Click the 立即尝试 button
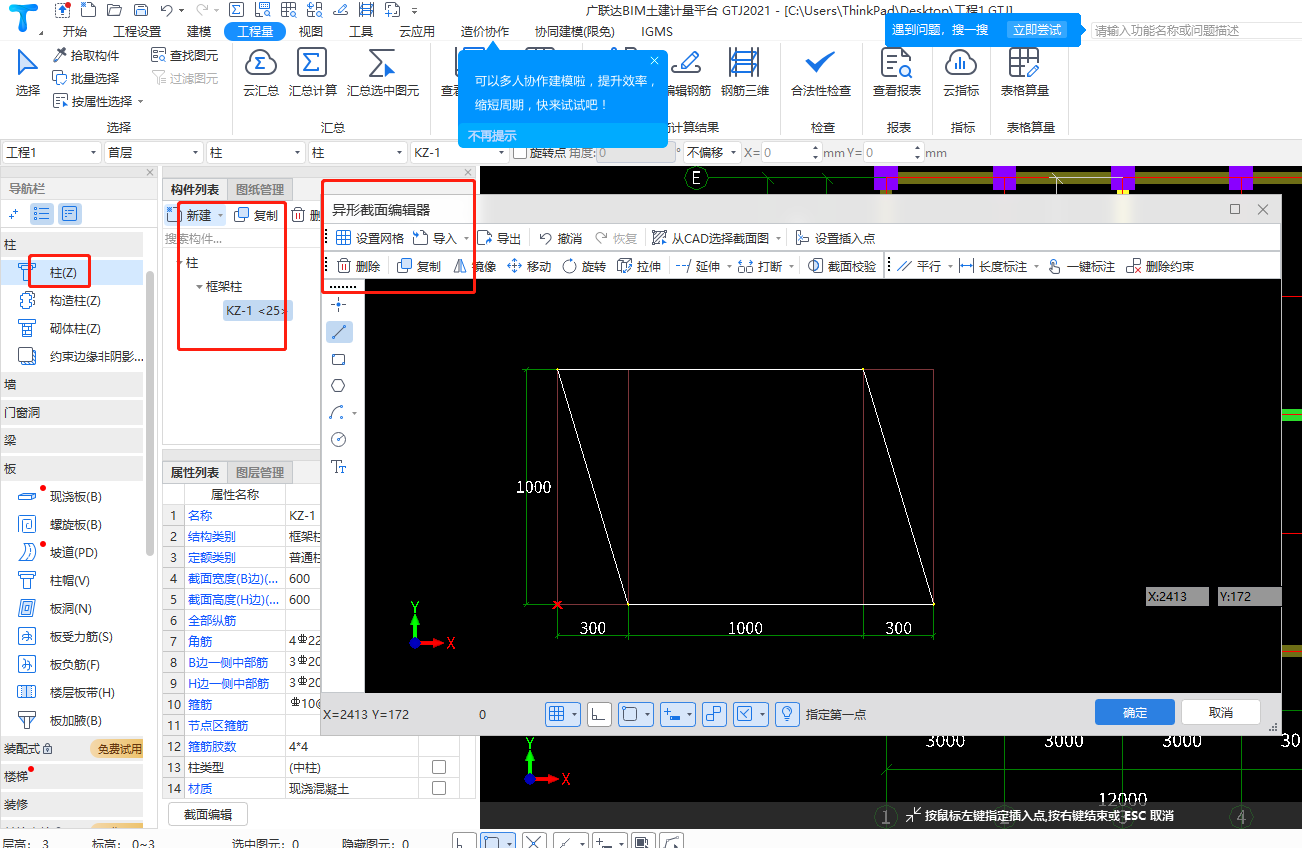1302x848 pixels. [x=1036, y=30]
